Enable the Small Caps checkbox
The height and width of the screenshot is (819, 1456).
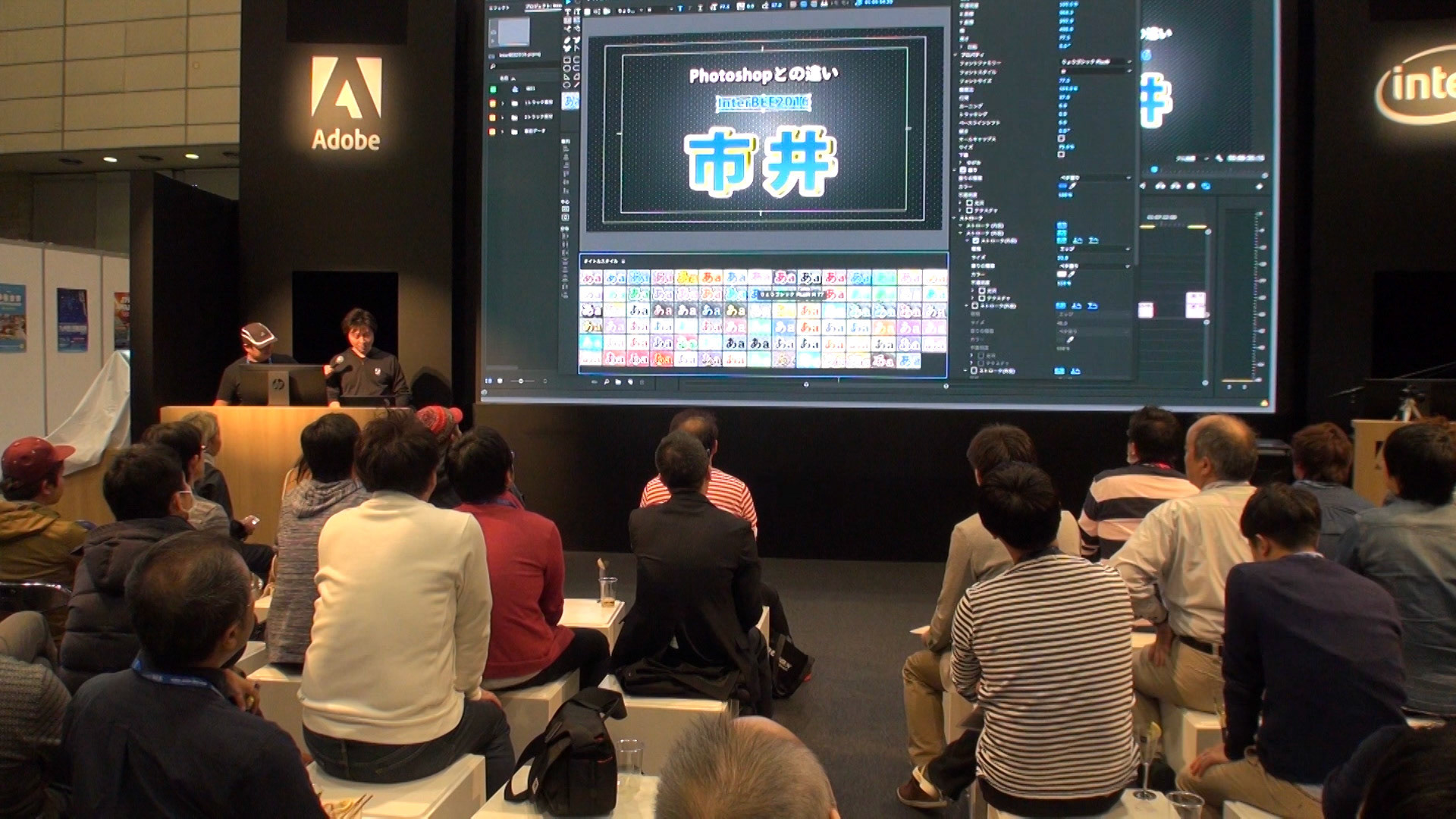click(x=1061, y=138)
